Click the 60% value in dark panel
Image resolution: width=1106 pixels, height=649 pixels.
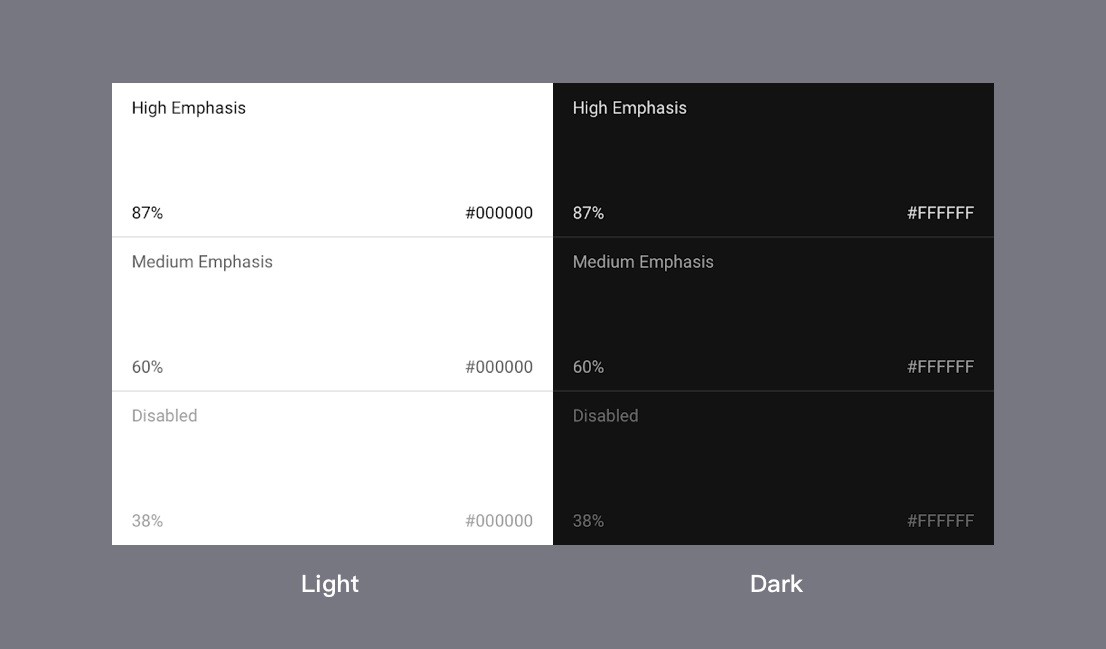[588, 367]
